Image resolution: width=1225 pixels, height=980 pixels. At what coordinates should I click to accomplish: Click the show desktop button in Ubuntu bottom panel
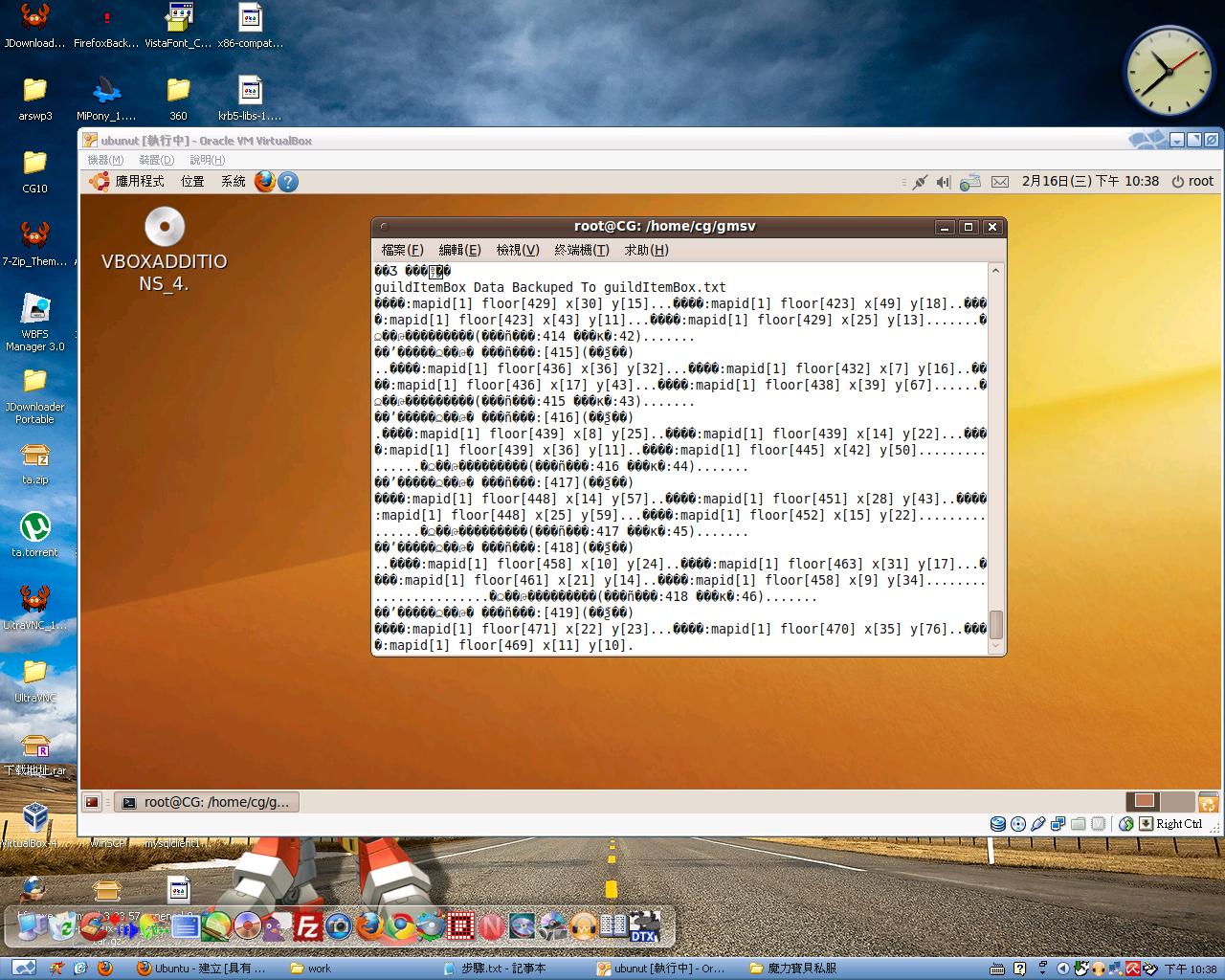coord(92,802)
